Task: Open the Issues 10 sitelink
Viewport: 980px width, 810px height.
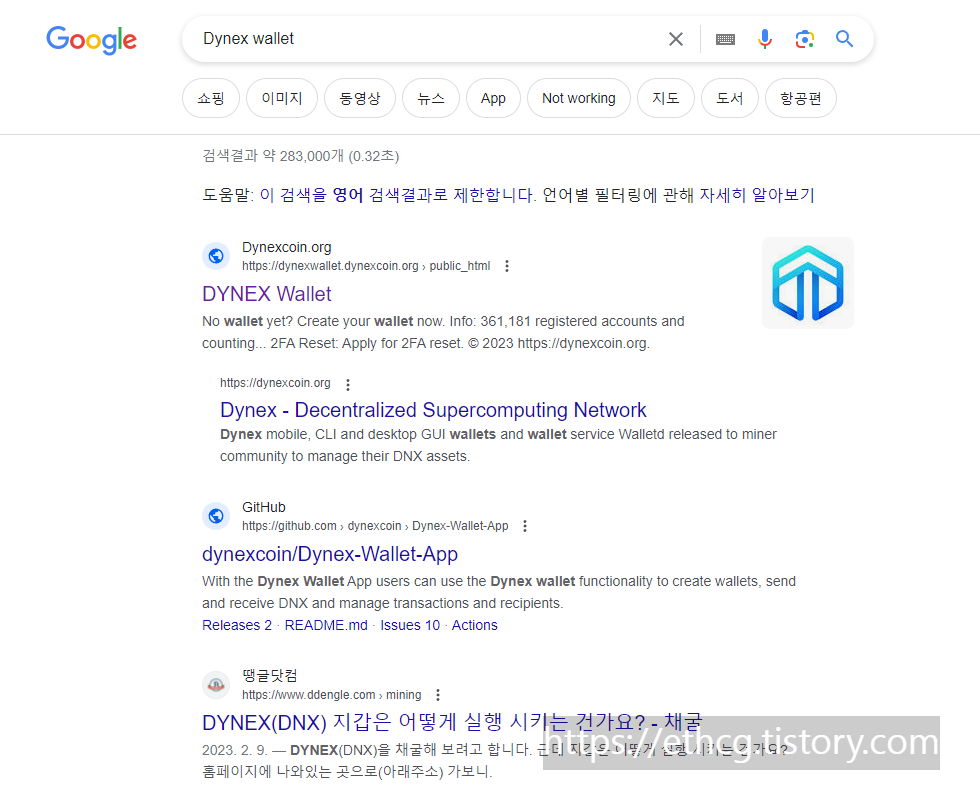Action: [x=410, y=626]
